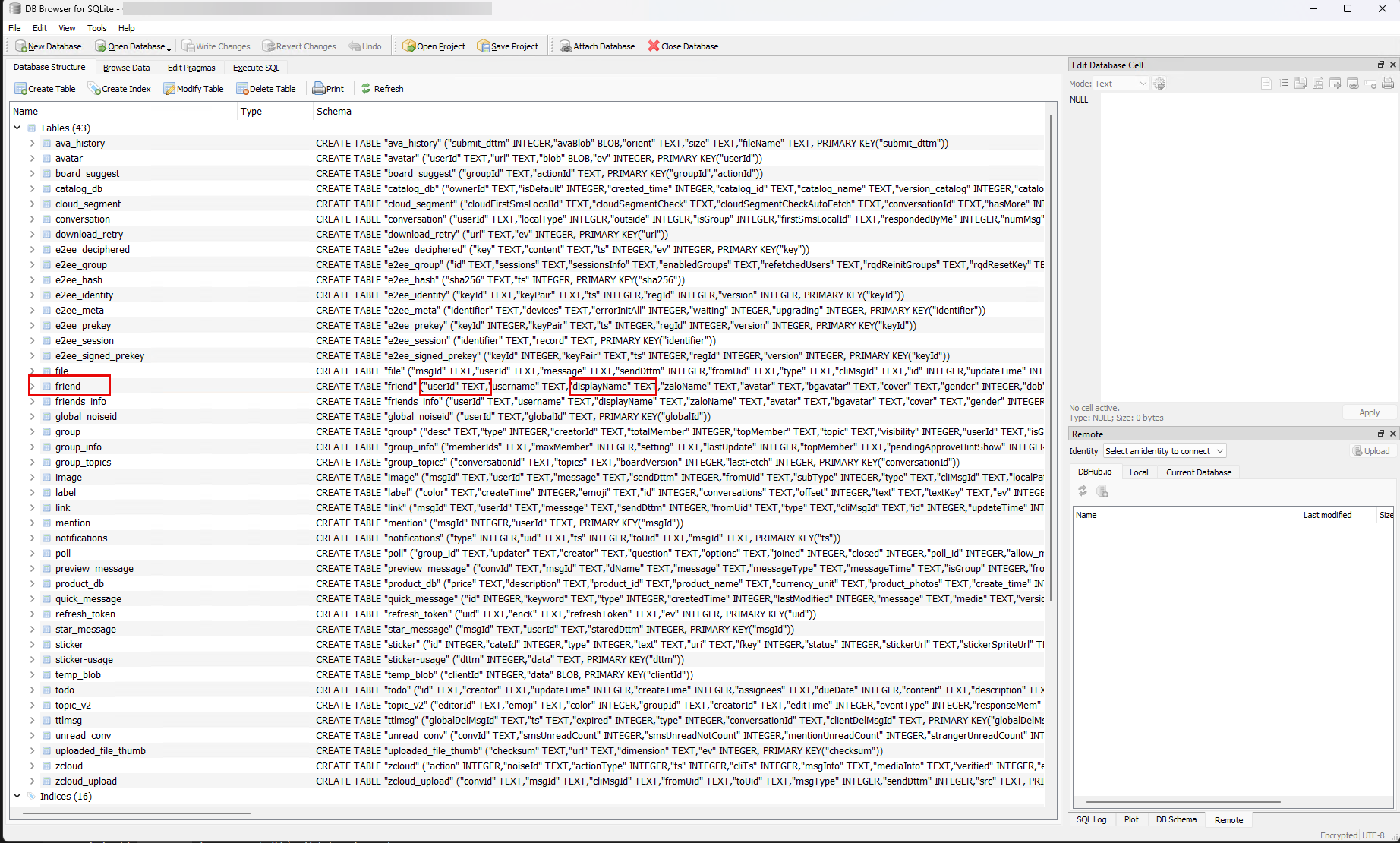Switch to Local tab in Remote panel
The height and width of the screenshot is (843, 1400).
[x=1138, y=472]
